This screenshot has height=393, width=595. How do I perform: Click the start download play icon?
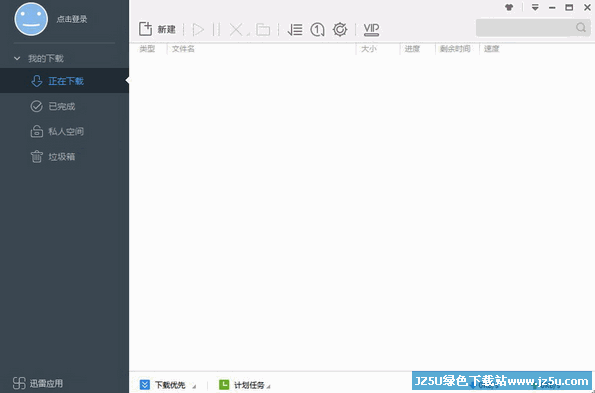[x=198, y=29]
